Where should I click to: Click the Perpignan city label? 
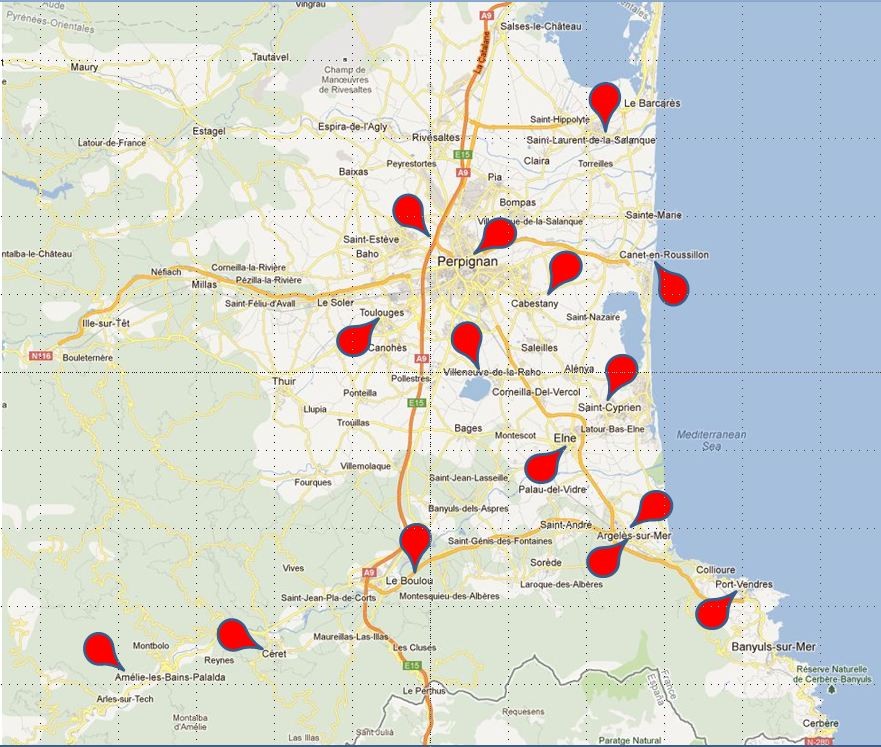tap(468, 262)
